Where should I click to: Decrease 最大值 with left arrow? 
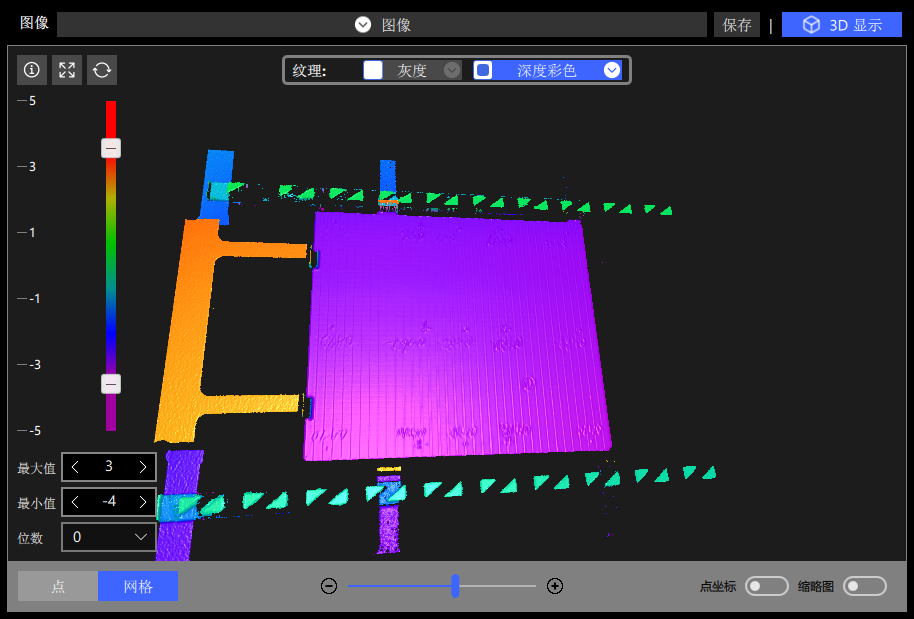coord(75,466)
